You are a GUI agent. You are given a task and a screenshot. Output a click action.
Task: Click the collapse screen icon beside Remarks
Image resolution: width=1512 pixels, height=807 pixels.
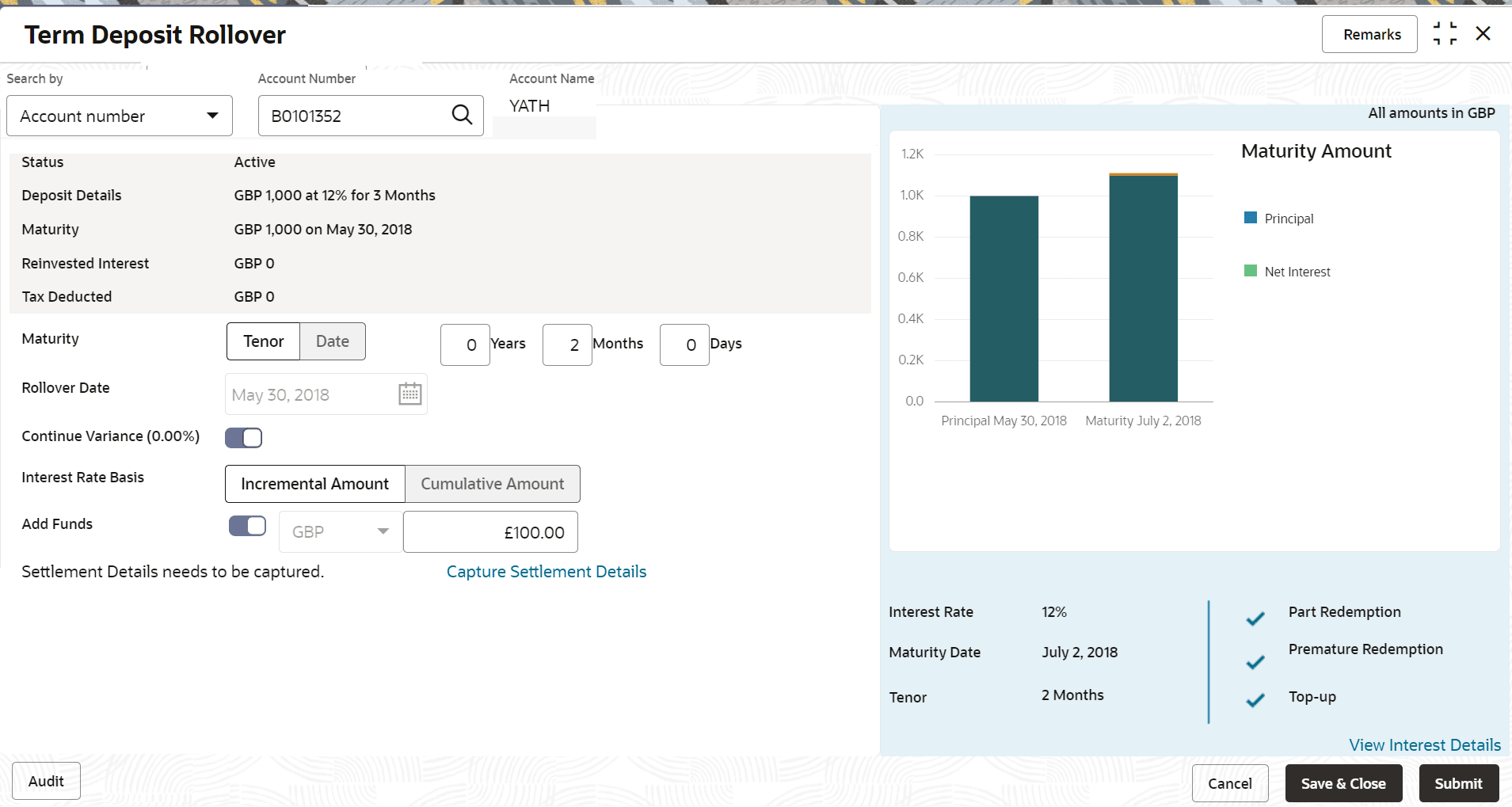click(x=1445, y=34)
